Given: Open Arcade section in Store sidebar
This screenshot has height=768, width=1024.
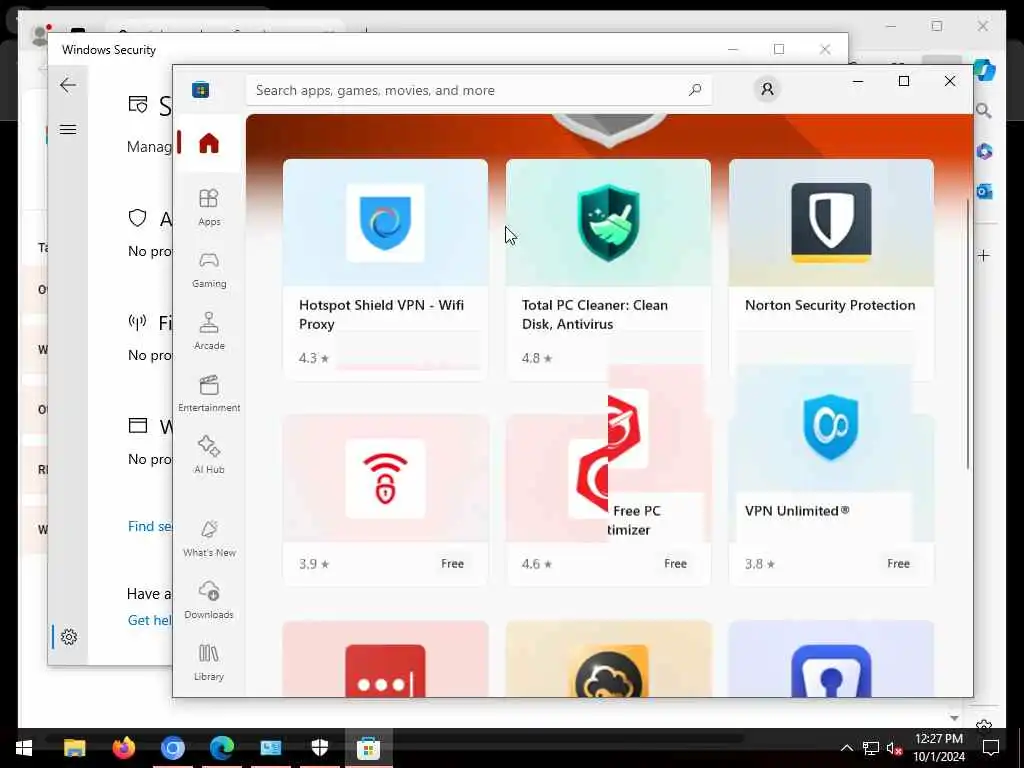Looking at the screenshot, I should pos(209,331).
